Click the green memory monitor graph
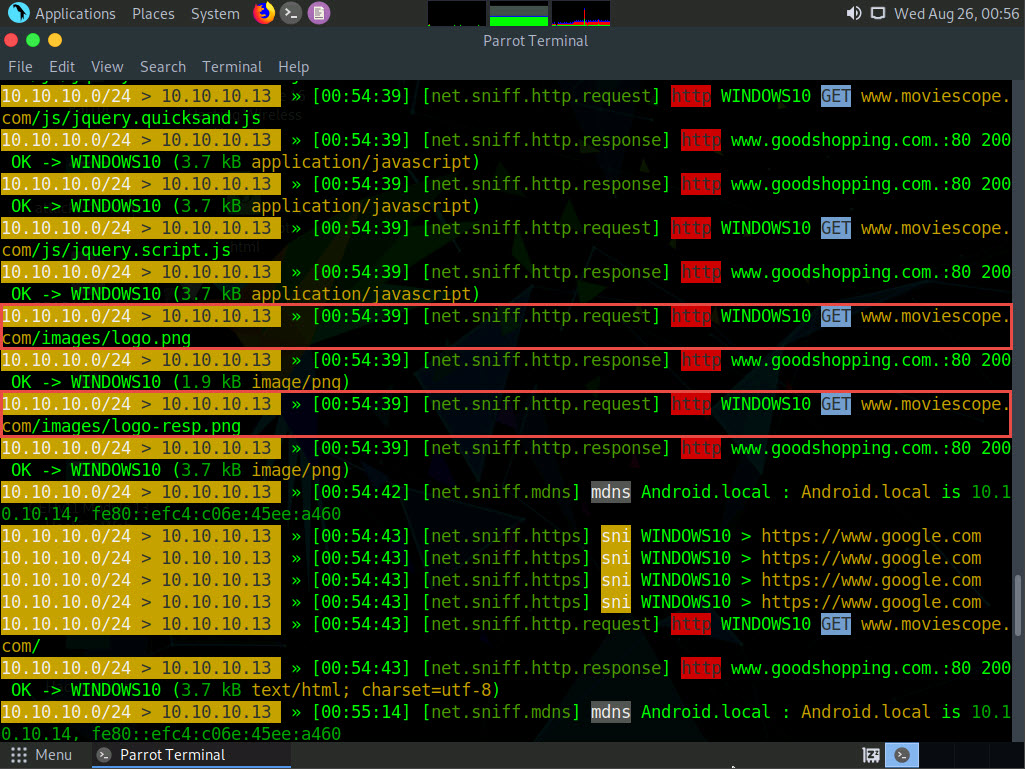Screen dimensions: 1025x769 [518, 13]
